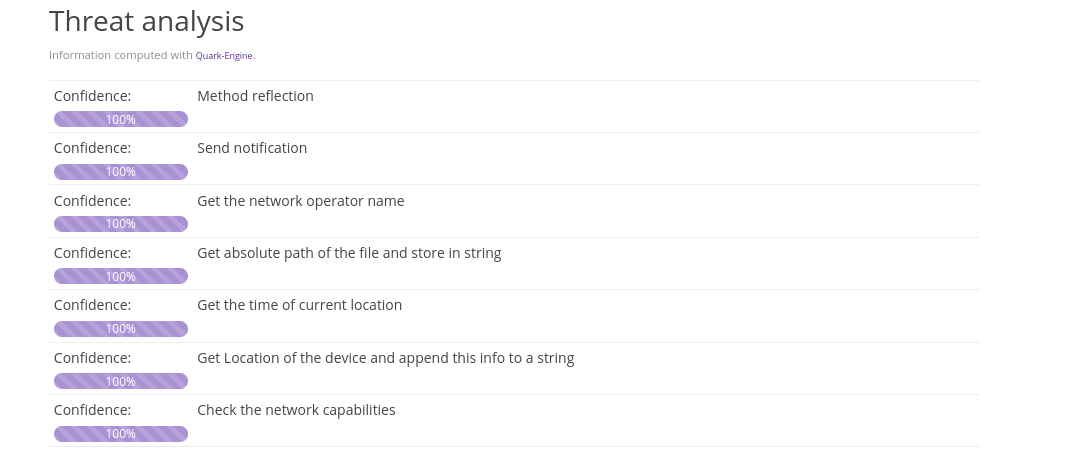Click Get the network operator name

[301, 201]
